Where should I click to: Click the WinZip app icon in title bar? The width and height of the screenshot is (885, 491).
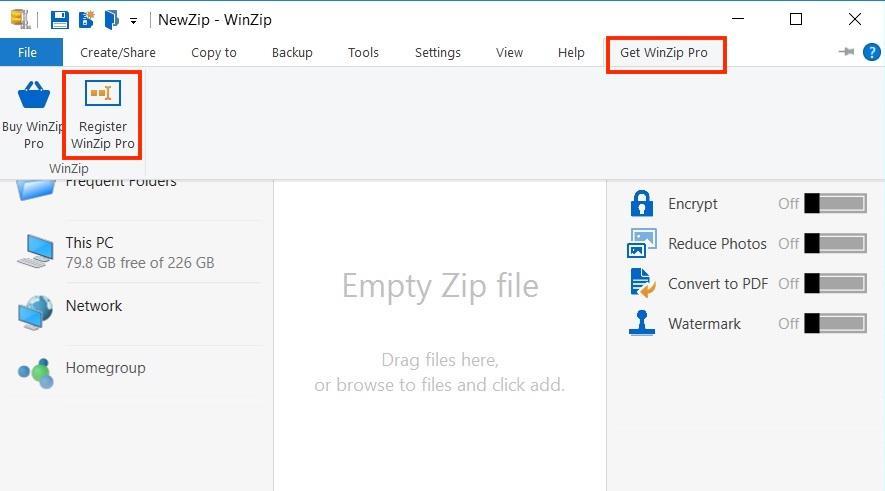click(20, 19)
